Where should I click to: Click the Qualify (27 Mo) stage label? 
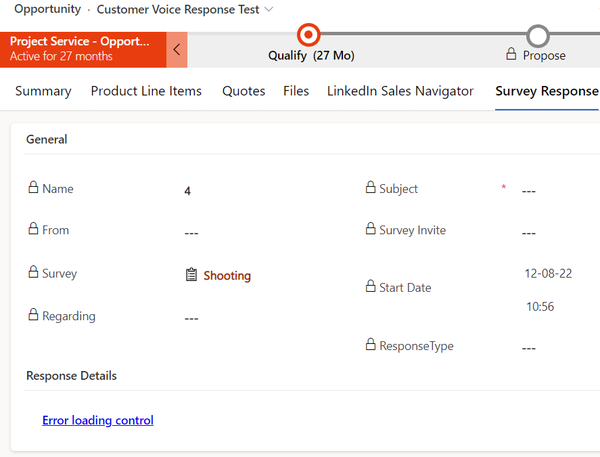311,55
